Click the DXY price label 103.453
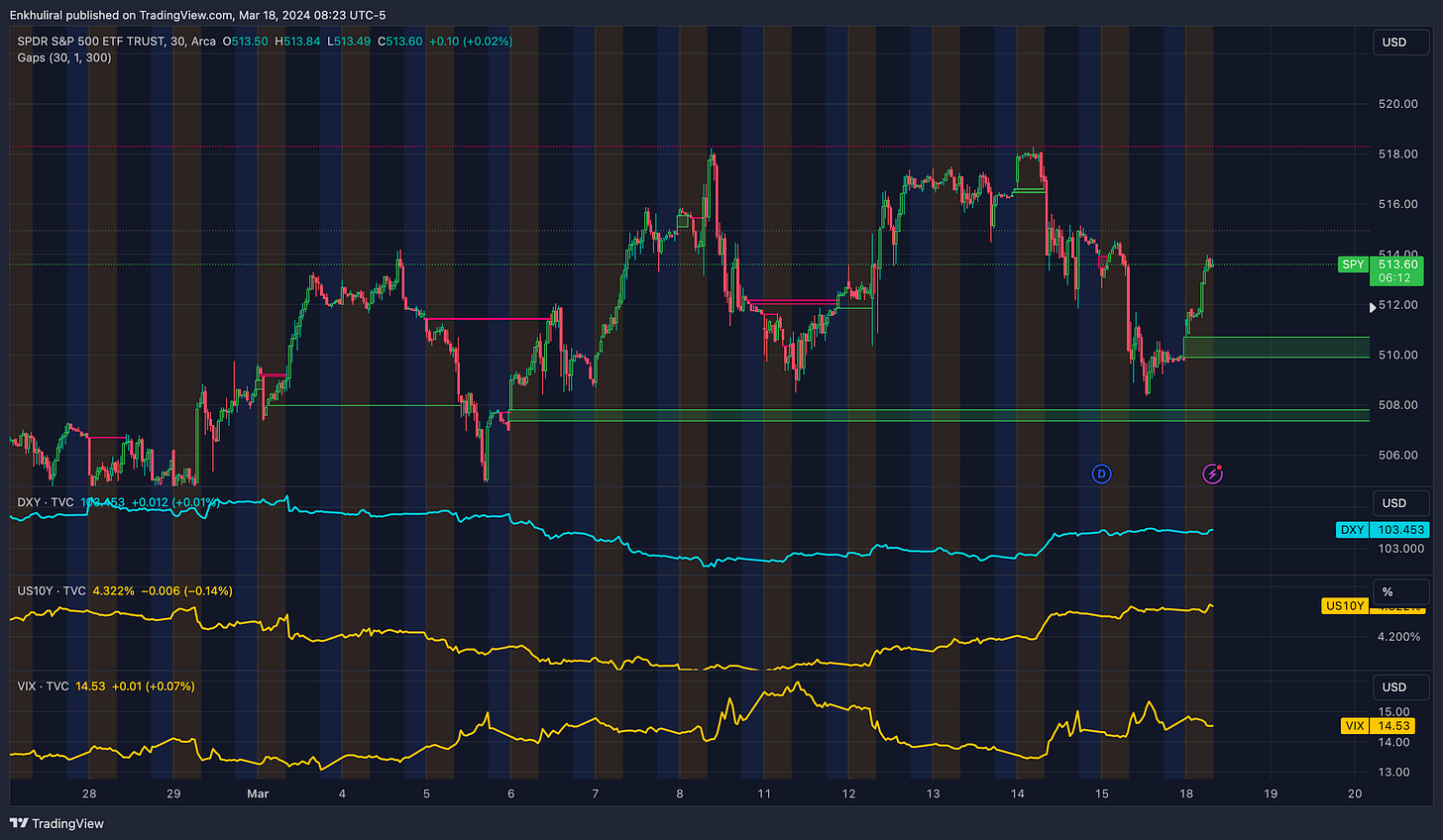This screenshot has height=840, width=1443. pos(1400,530)
